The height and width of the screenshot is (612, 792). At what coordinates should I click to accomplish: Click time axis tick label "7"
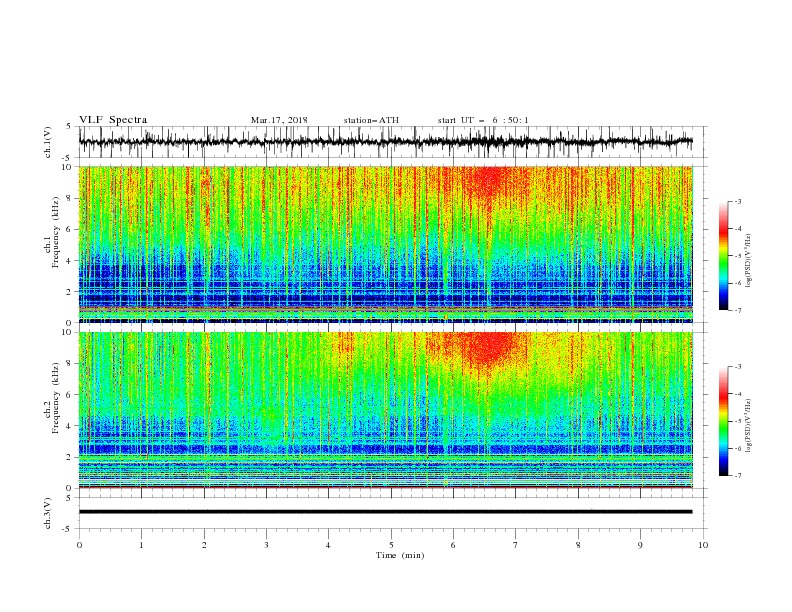point(516,545)
